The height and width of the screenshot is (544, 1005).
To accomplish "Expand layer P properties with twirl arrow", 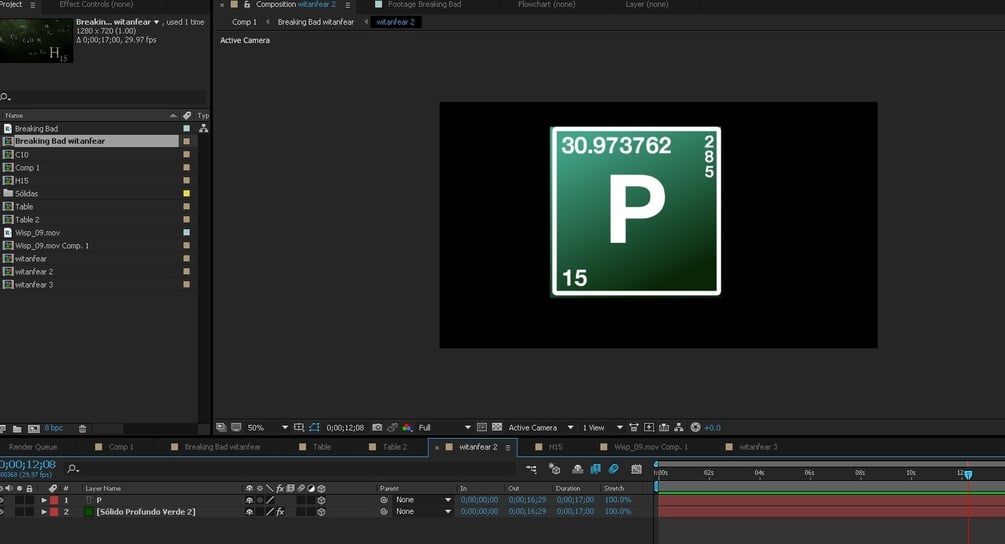I will coord(43,500).
